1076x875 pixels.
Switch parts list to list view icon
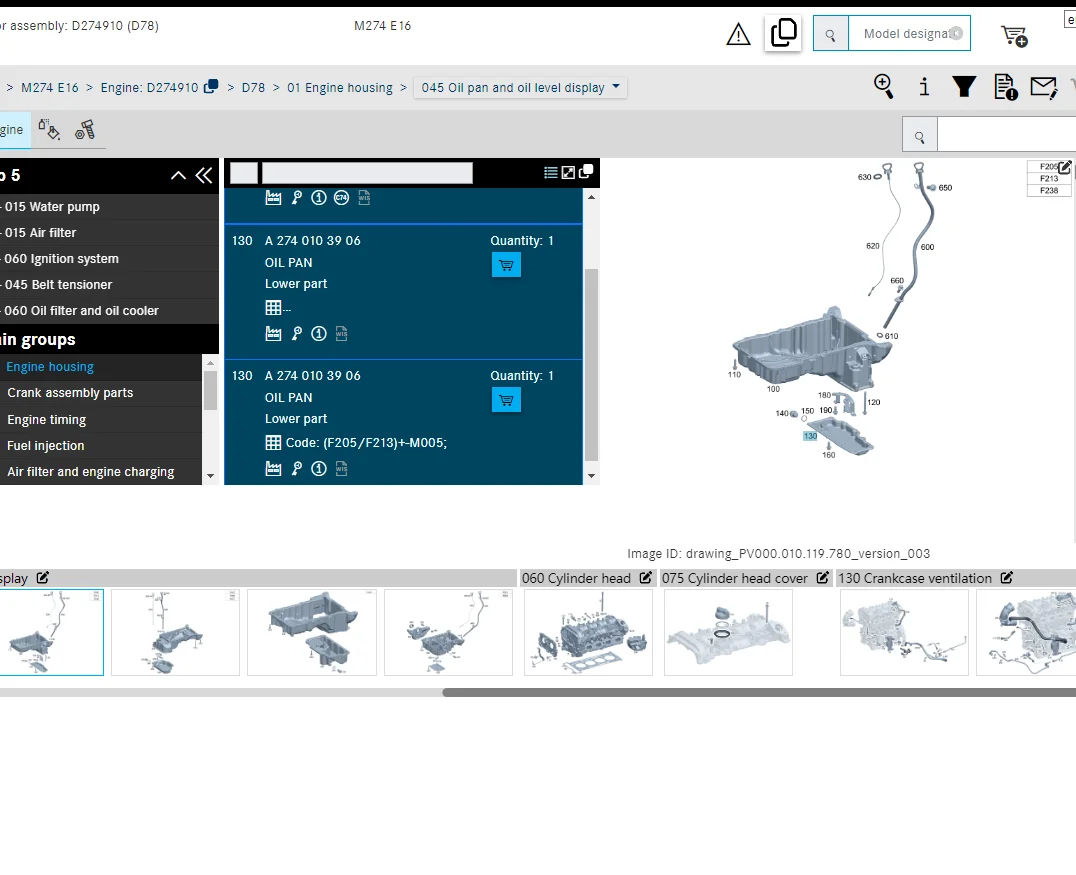click(x=550, y=172)
